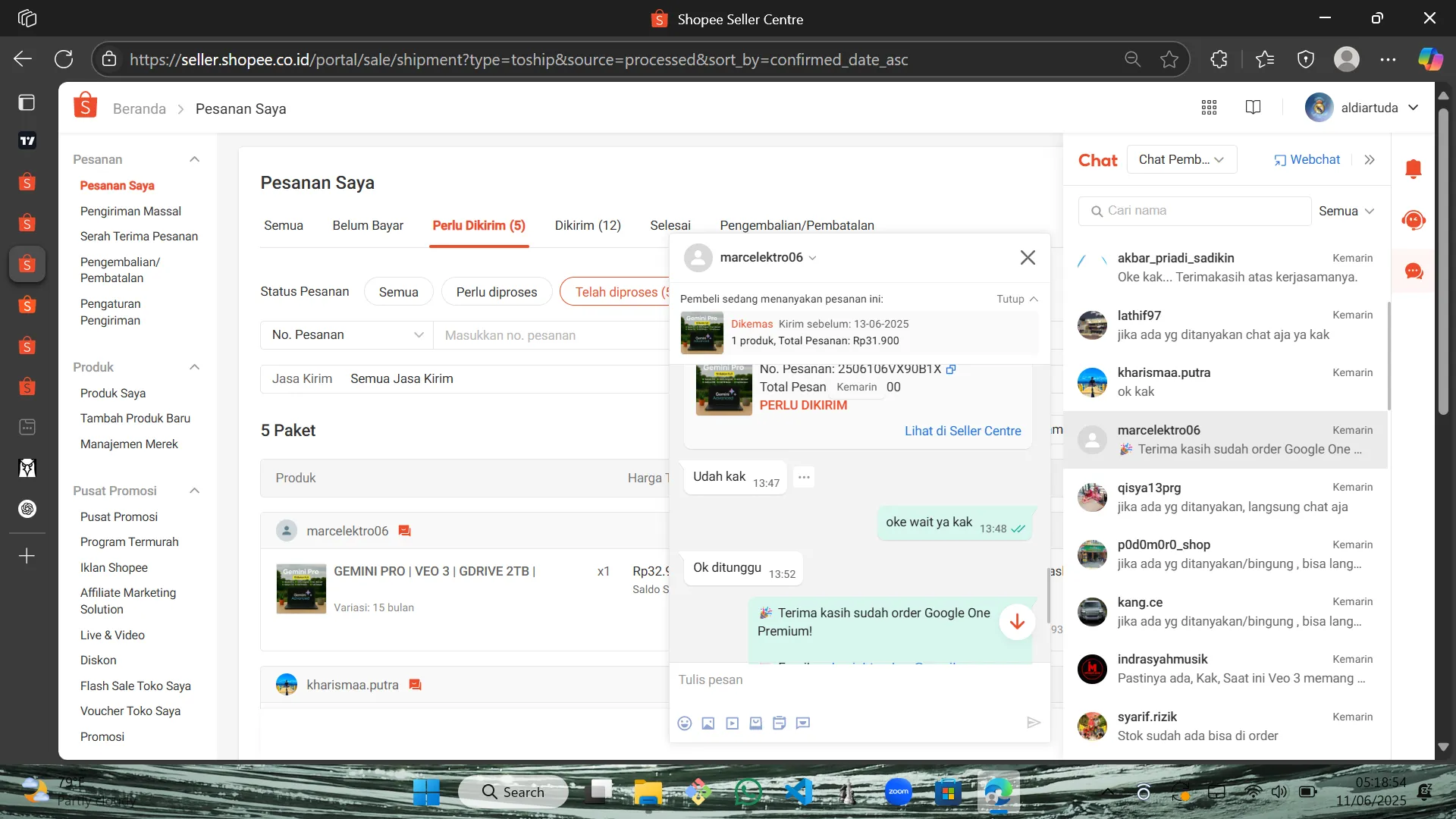This screenshot has width=1456, height=819.
Task: Open Visual Studio Code from the taskbar
Action: 799,792
